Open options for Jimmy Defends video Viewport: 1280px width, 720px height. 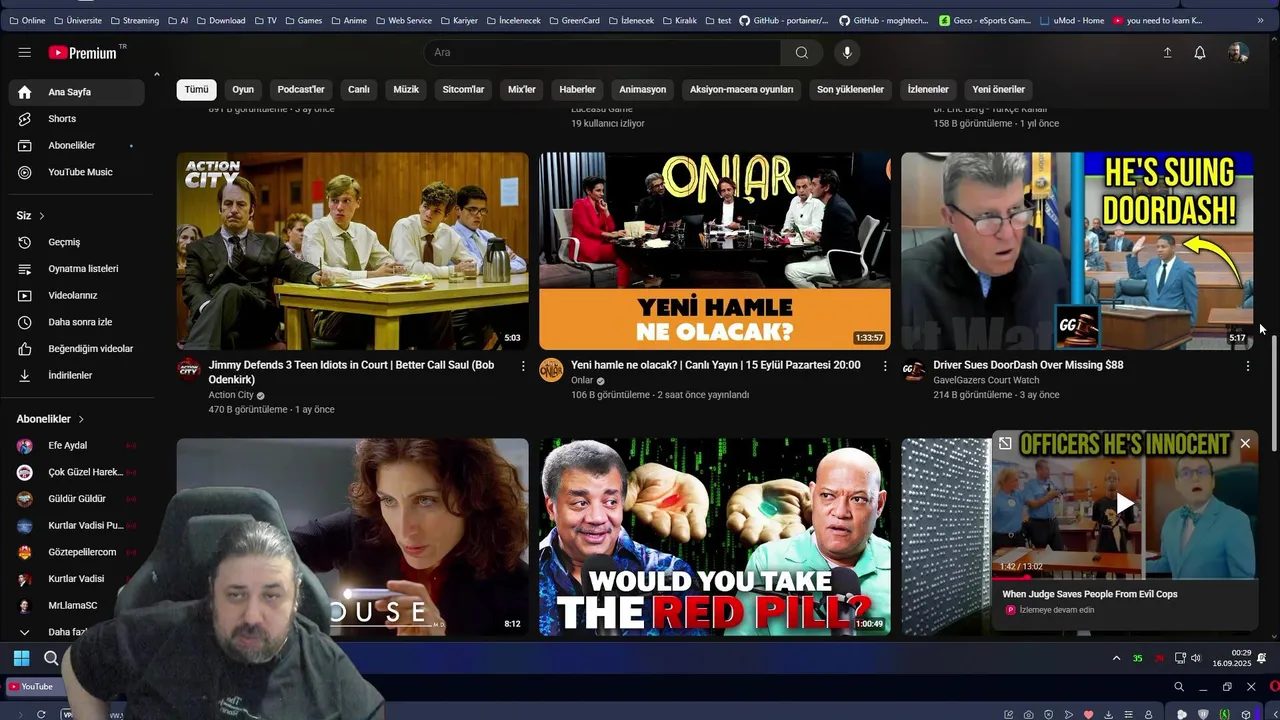(x=523, y=366)
